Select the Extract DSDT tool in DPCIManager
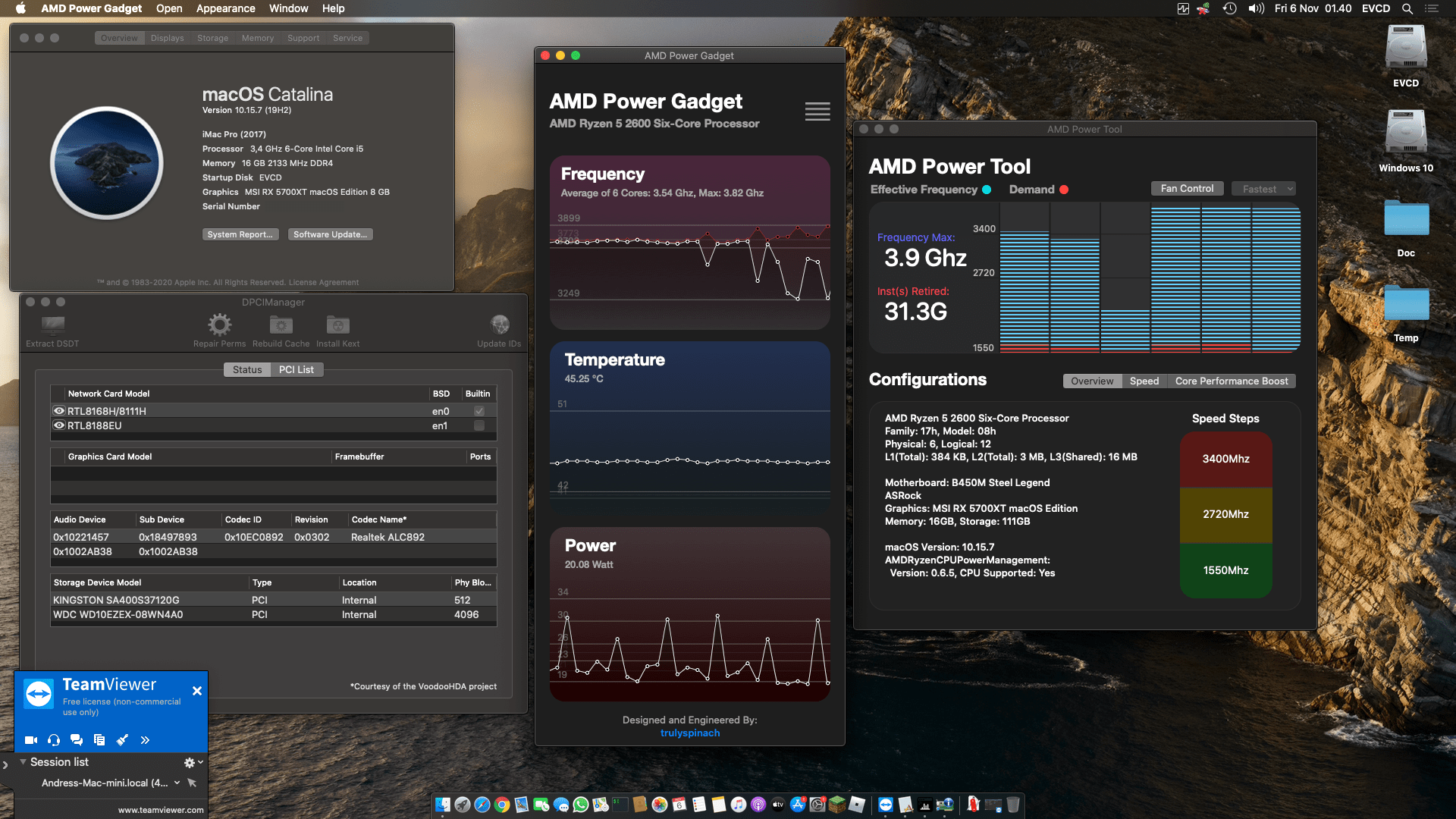Viewport: 1456px width, 819px height. click(52, 326)
